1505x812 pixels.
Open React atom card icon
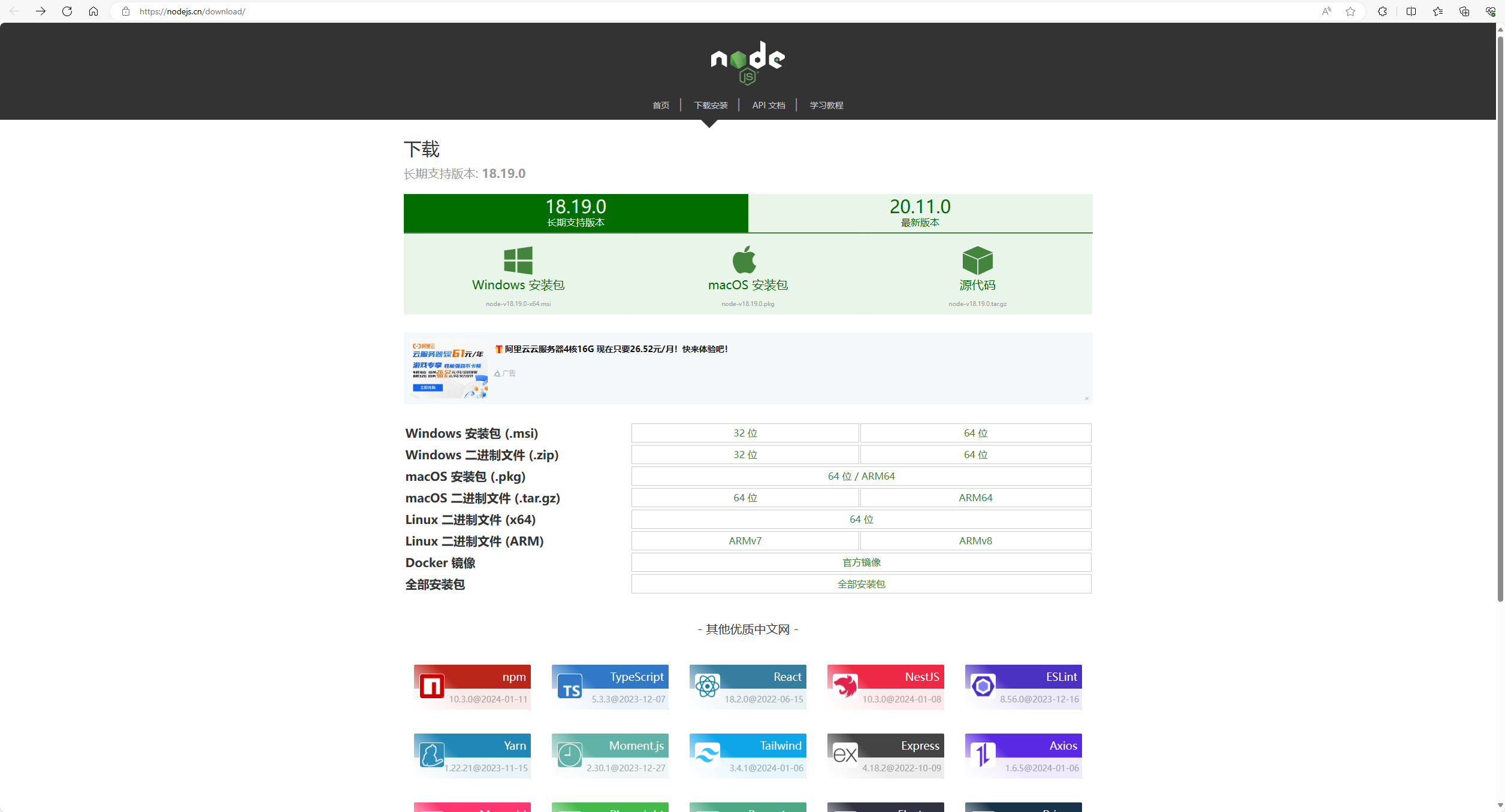tap(708, 686)
